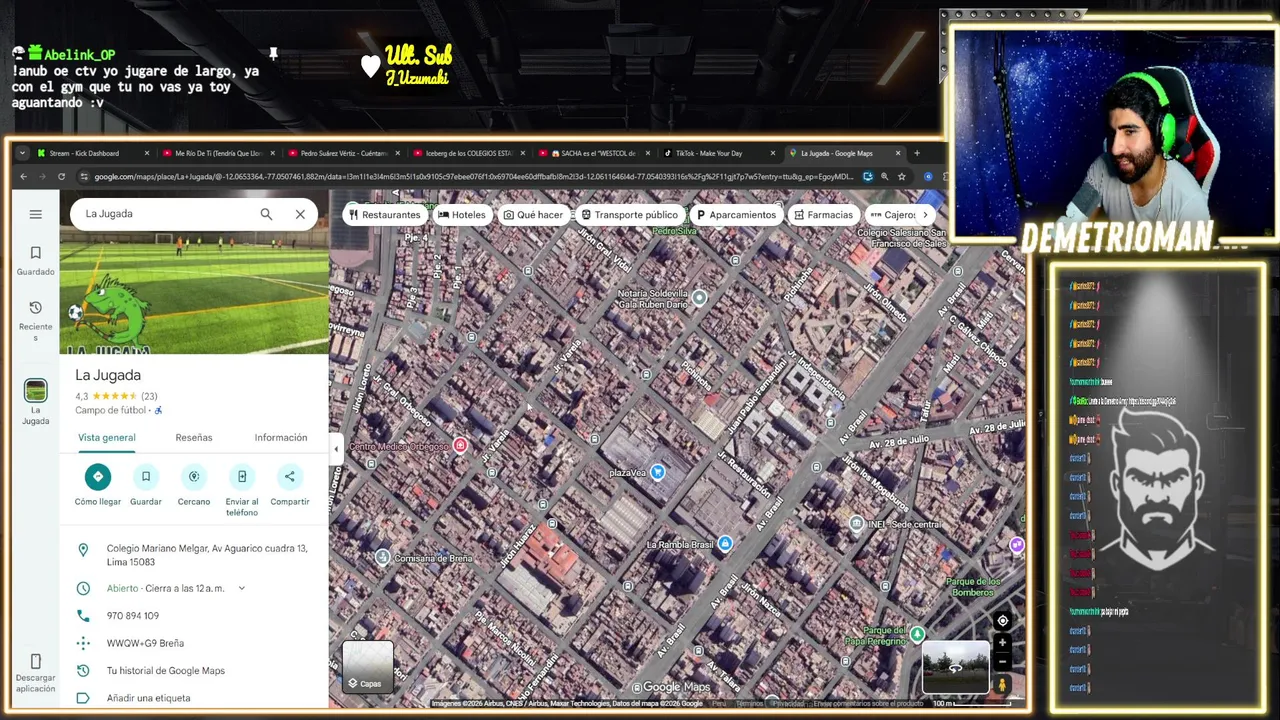Select the Vista general tab
This screenshot has height=720, width=1280.
(107, 438)
